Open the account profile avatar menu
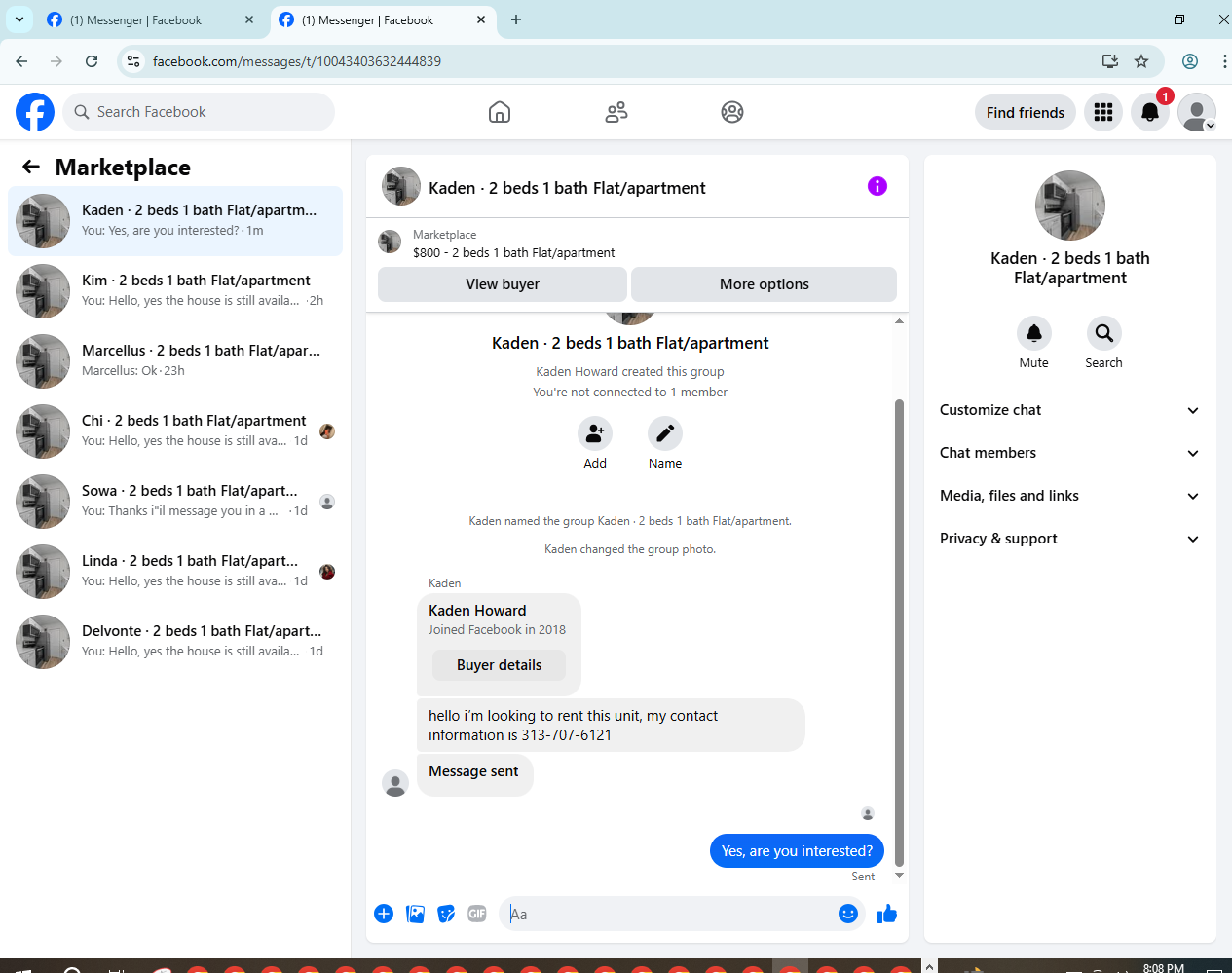 click(1197, 112)
